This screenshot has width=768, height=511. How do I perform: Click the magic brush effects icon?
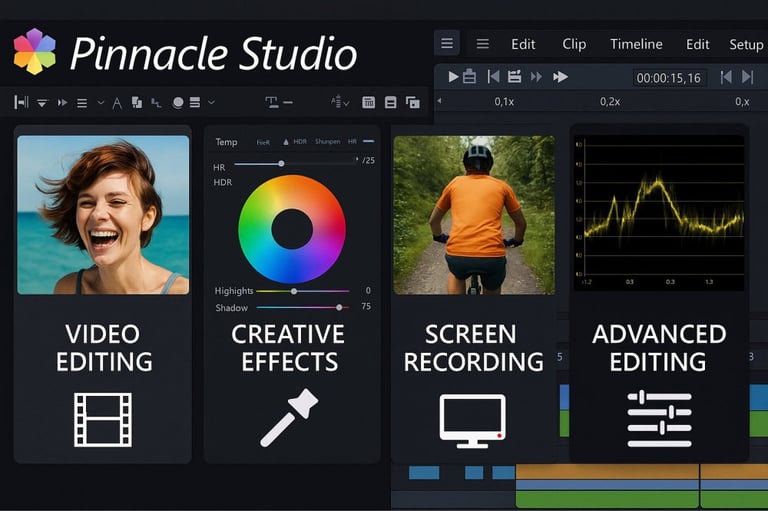coord(289,417)
